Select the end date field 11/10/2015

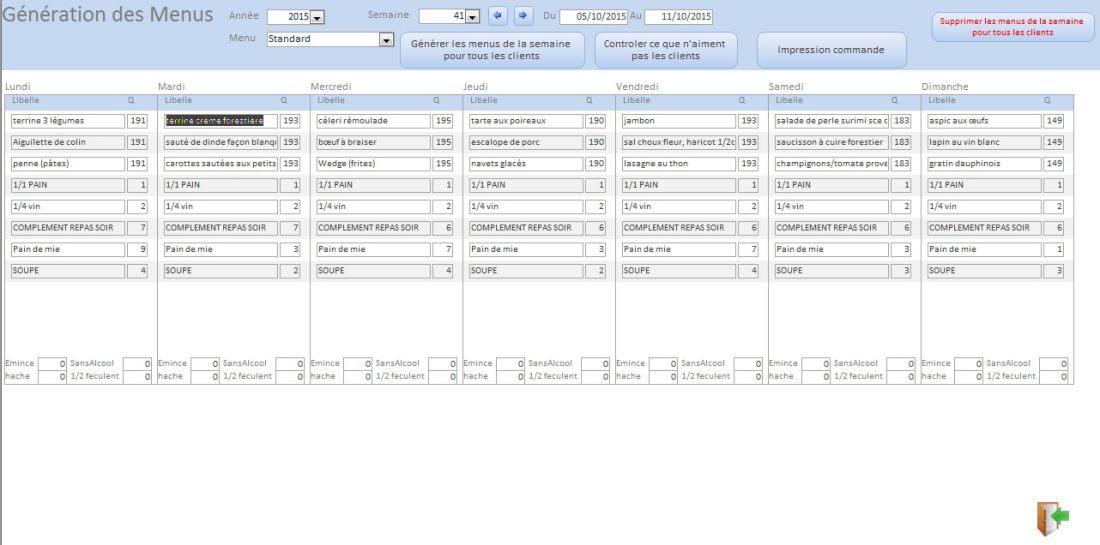pyautogui.click(x=678, y=17)
